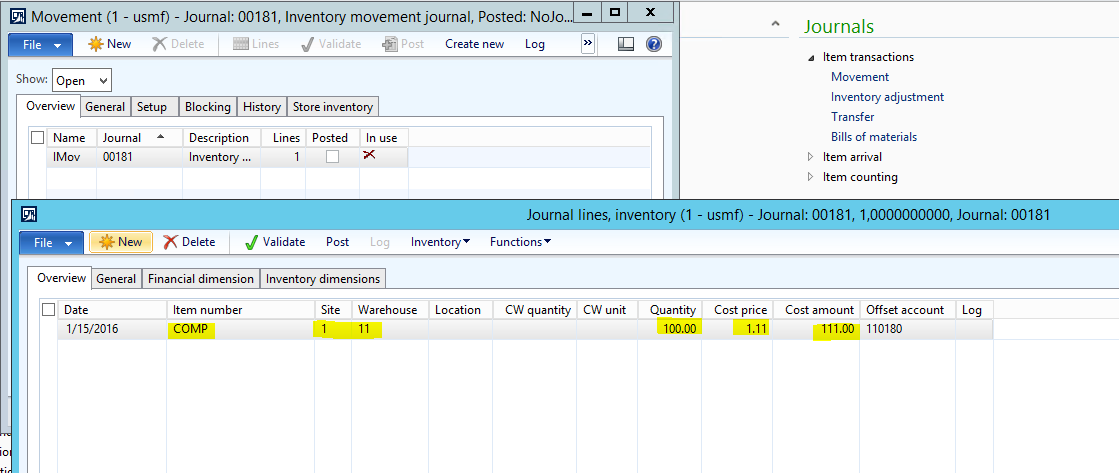The image size is (1119, 473).
Task: Click the view layout icon beside help
Action: [x=626, y=44]
